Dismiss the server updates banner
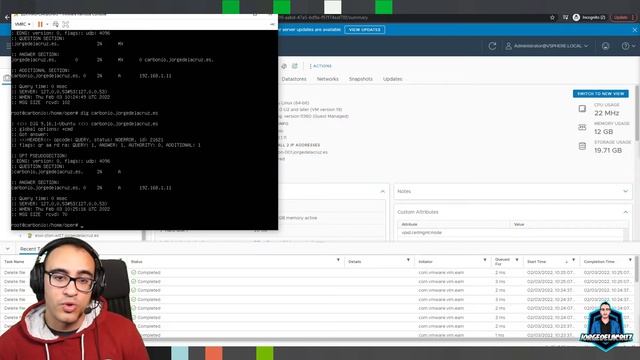This screenshot has height=360, width=640. click(635, 30)
